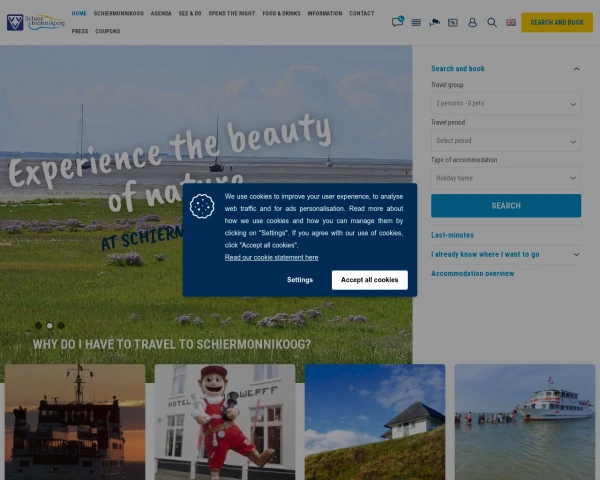Screen dimensions: 600x480
Task: Open the Food & Drinks menu
Action: coord(281,14)
